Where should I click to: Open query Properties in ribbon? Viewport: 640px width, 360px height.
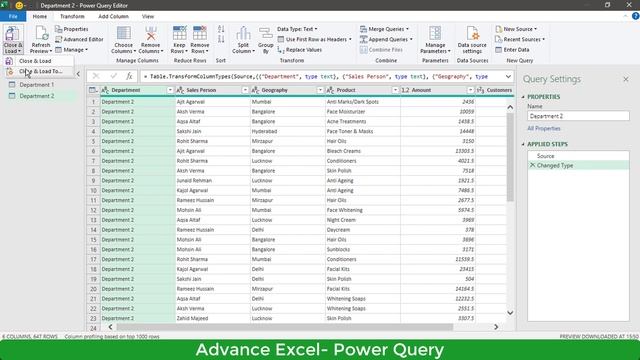point(72,29)
